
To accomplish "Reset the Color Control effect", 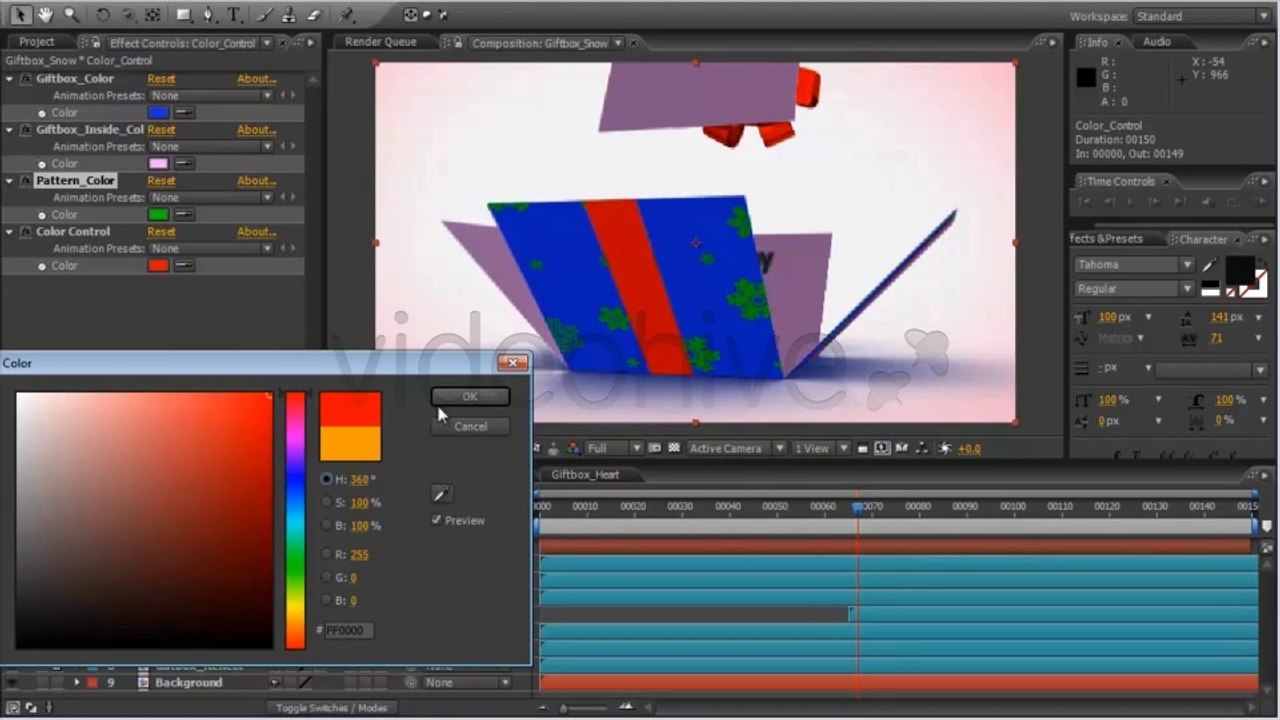I will (x=161, y=232).
